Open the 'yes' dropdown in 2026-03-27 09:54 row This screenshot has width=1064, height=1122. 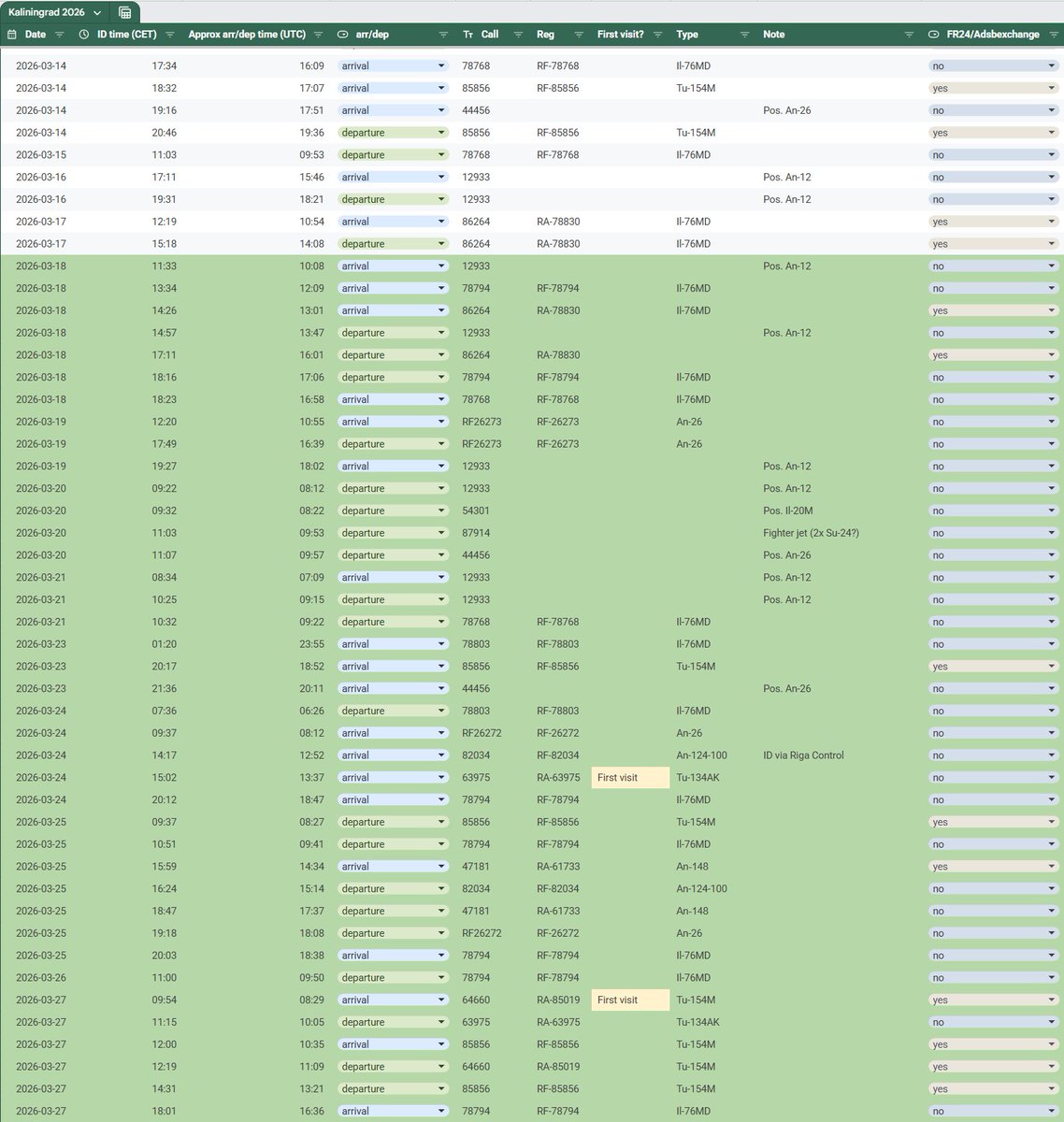(x=993, y=1000)
